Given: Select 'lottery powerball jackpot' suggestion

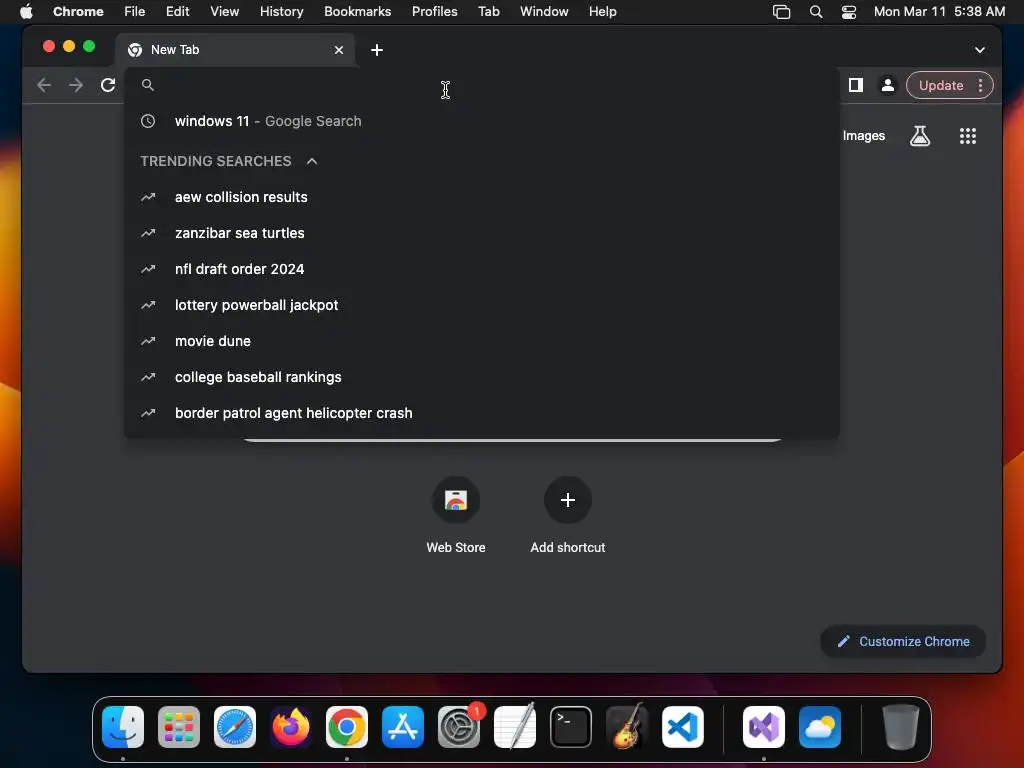Looking at the screenshot, I should click(x=481, y=305).
